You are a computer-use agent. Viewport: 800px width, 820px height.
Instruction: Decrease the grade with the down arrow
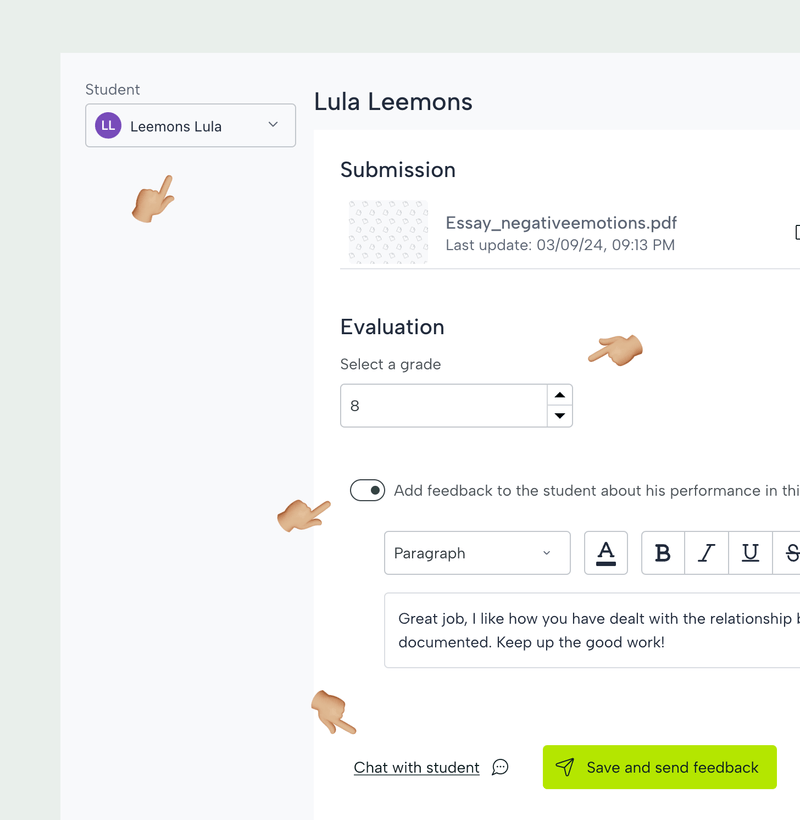[560, 416]
